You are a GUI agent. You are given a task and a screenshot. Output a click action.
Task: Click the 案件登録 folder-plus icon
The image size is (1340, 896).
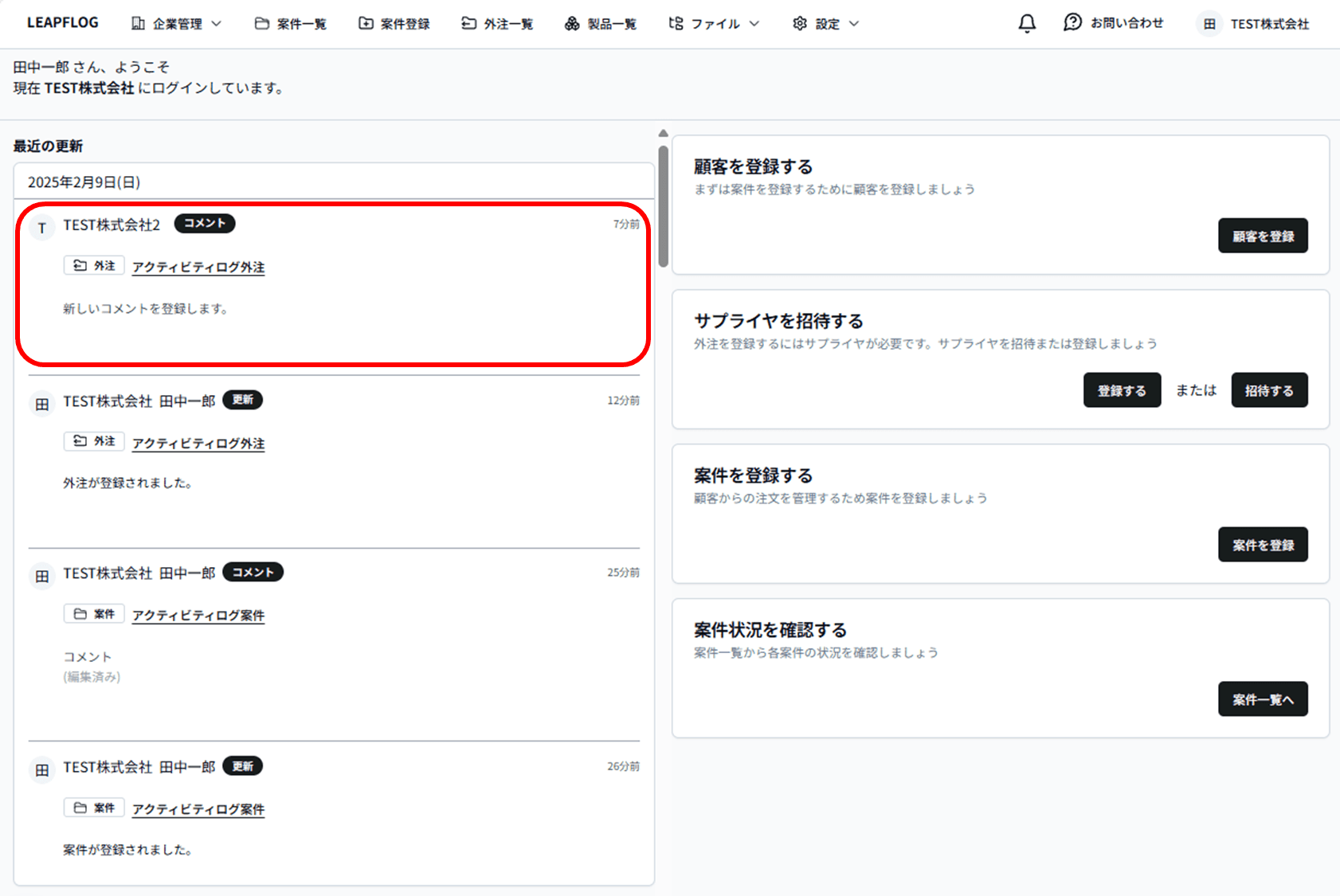(x=366, y=24)
